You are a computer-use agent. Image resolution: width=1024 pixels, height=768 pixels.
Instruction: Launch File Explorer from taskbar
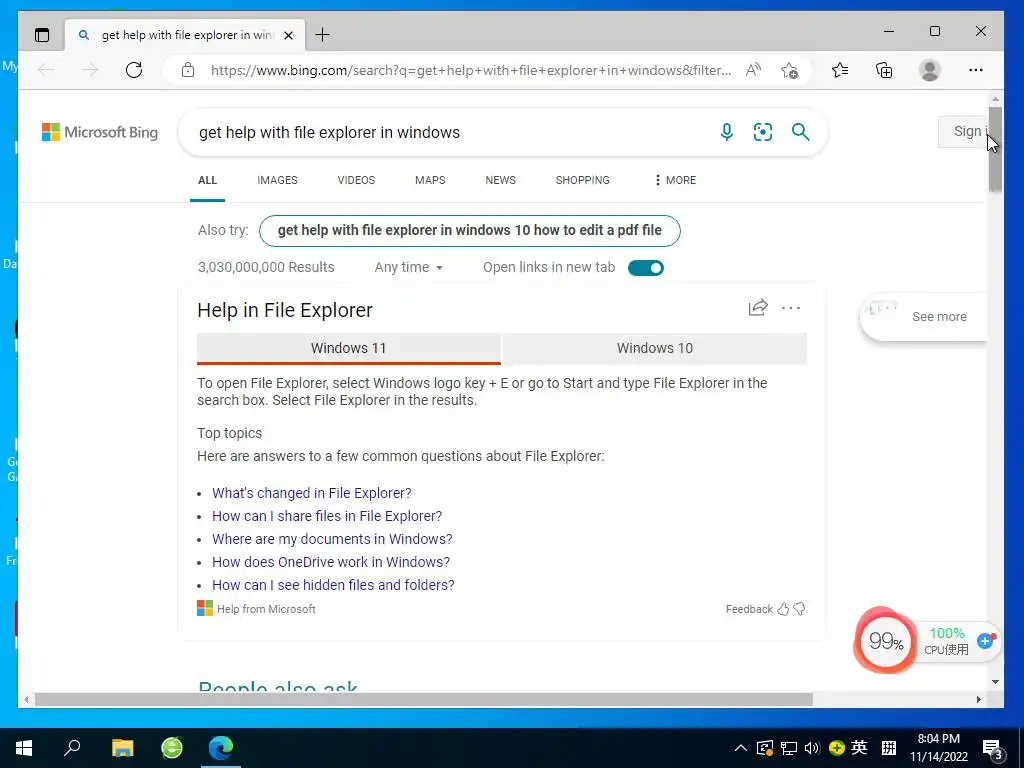coord(122,748)
